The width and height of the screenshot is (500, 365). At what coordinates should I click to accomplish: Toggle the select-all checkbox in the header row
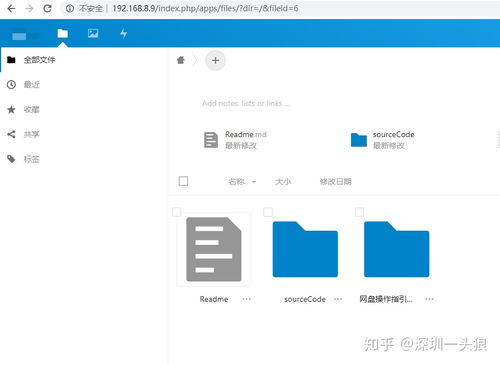[x=183, y=181]
